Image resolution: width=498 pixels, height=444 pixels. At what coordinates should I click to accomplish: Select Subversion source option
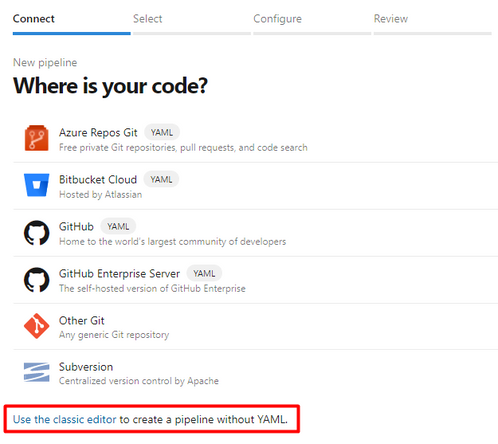(x=86, y=367)
